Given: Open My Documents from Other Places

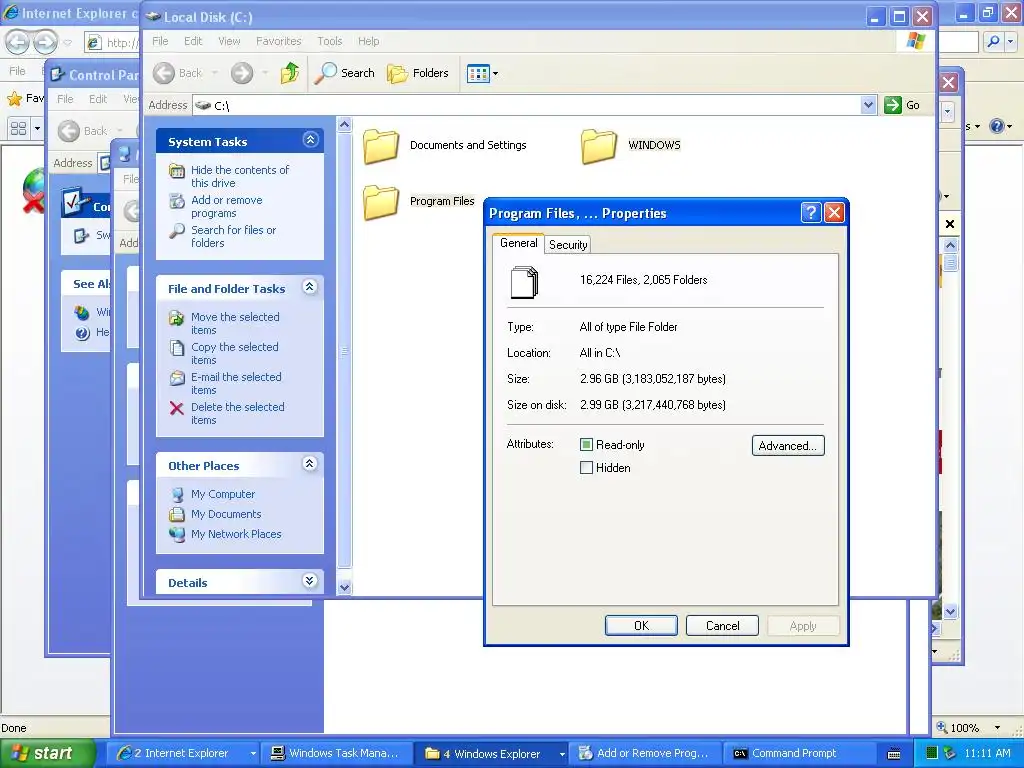Looking at the screenshot, I should coord(226,514).
